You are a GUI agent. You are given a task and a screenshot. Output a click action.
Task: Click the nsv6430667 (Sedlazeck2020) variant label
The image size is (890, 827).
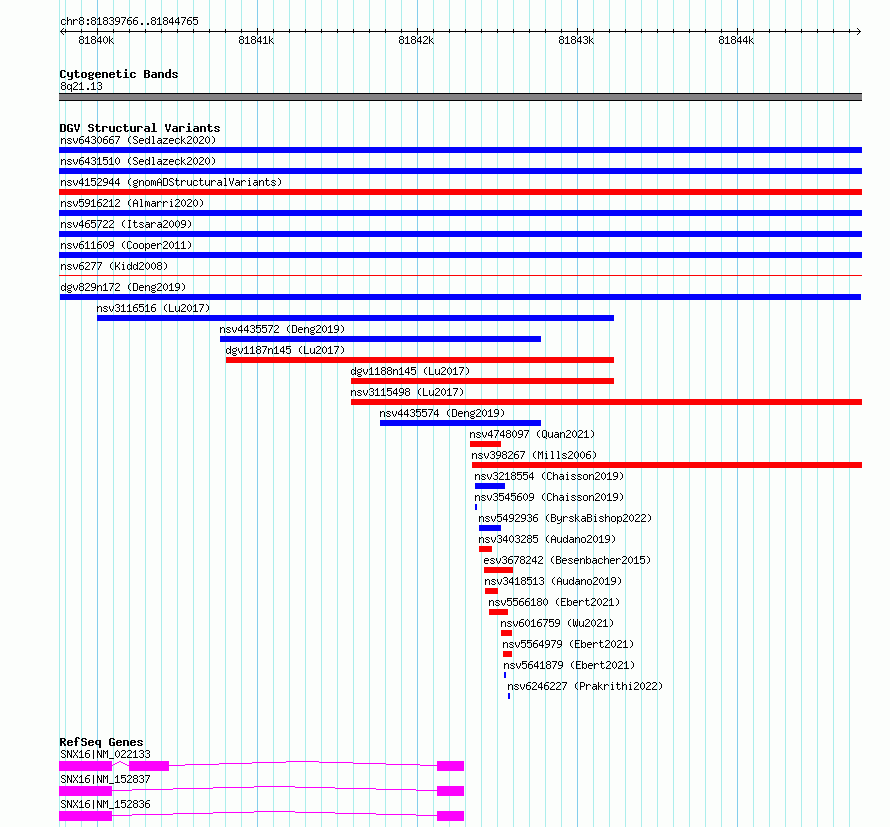click(138, 140)
